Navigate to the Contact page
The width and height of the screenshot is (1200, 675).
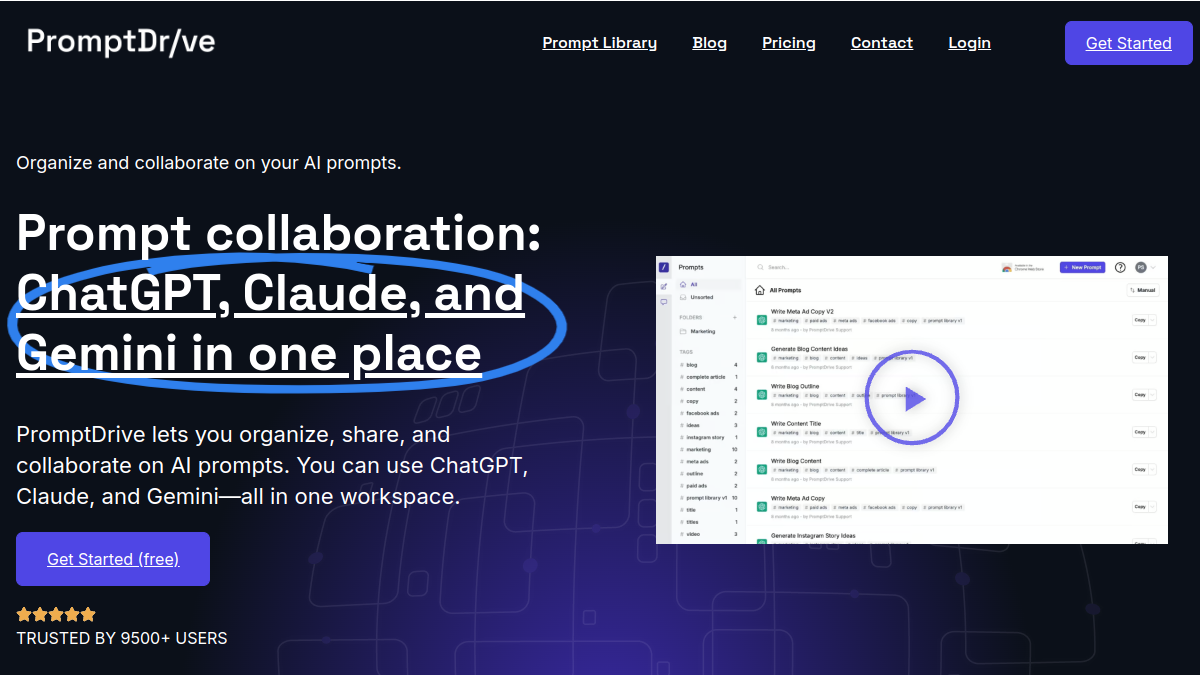[882, 43]
